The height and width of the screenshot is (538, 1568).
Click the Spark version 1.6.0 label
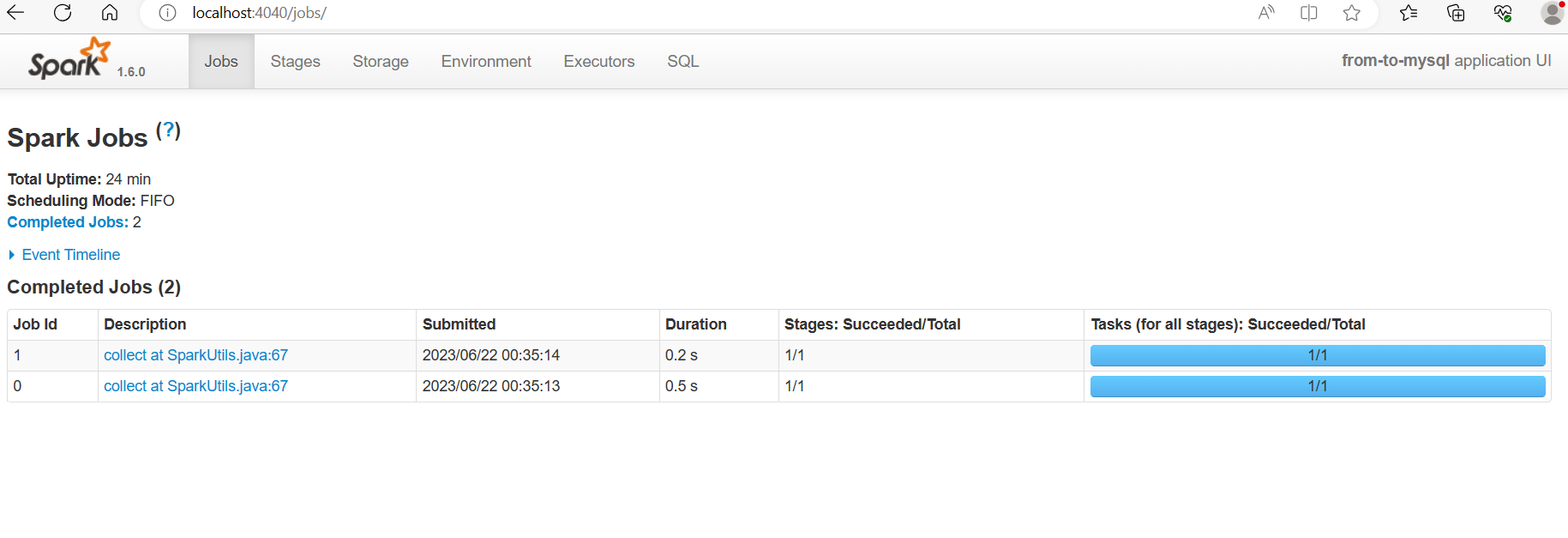coord(131,72)
